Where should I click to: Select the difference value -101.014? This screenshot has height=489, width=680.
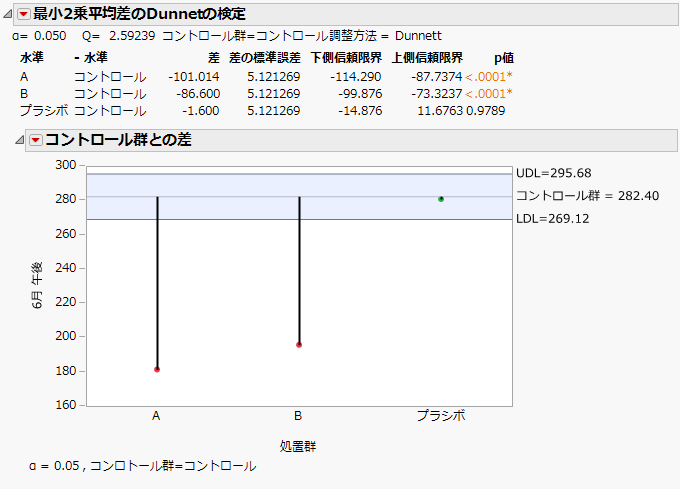[x=194, y=77]
